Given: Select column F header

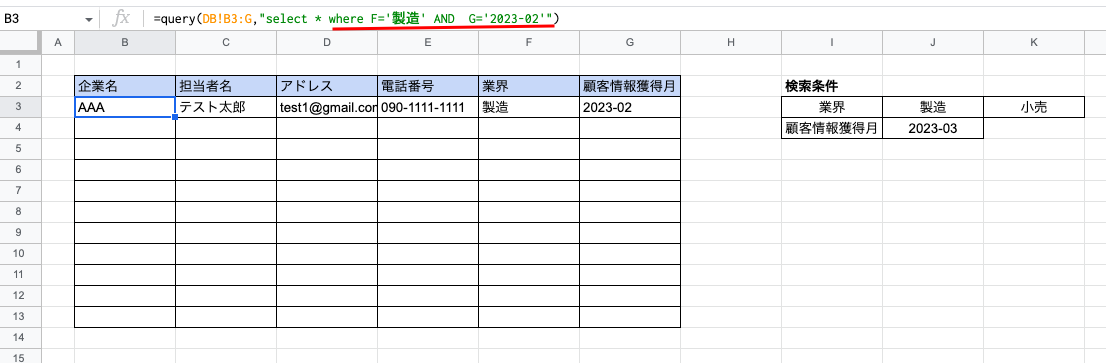Looking at the screenshot, I should 528,43.
